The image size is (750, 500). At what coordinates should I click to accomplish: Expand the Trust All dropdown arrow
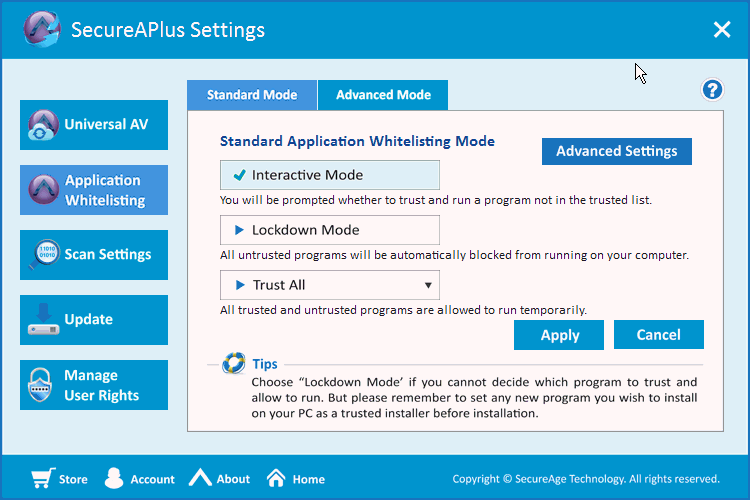tap(428, 285)
